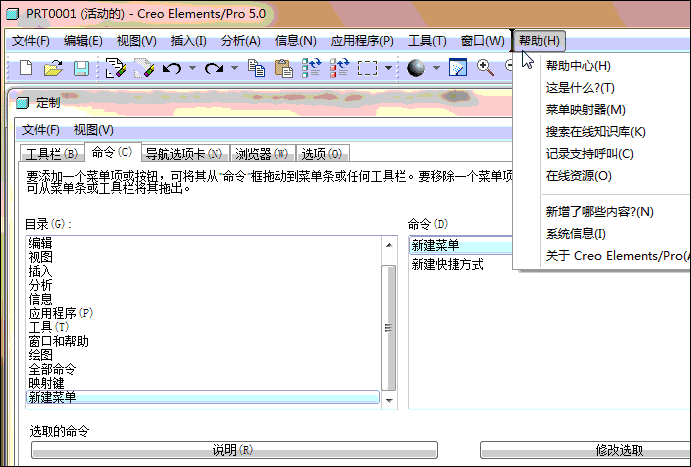Expand the selection box dropdown arrow
Viewport: 691px width, 467px height.
pos(388,68)
